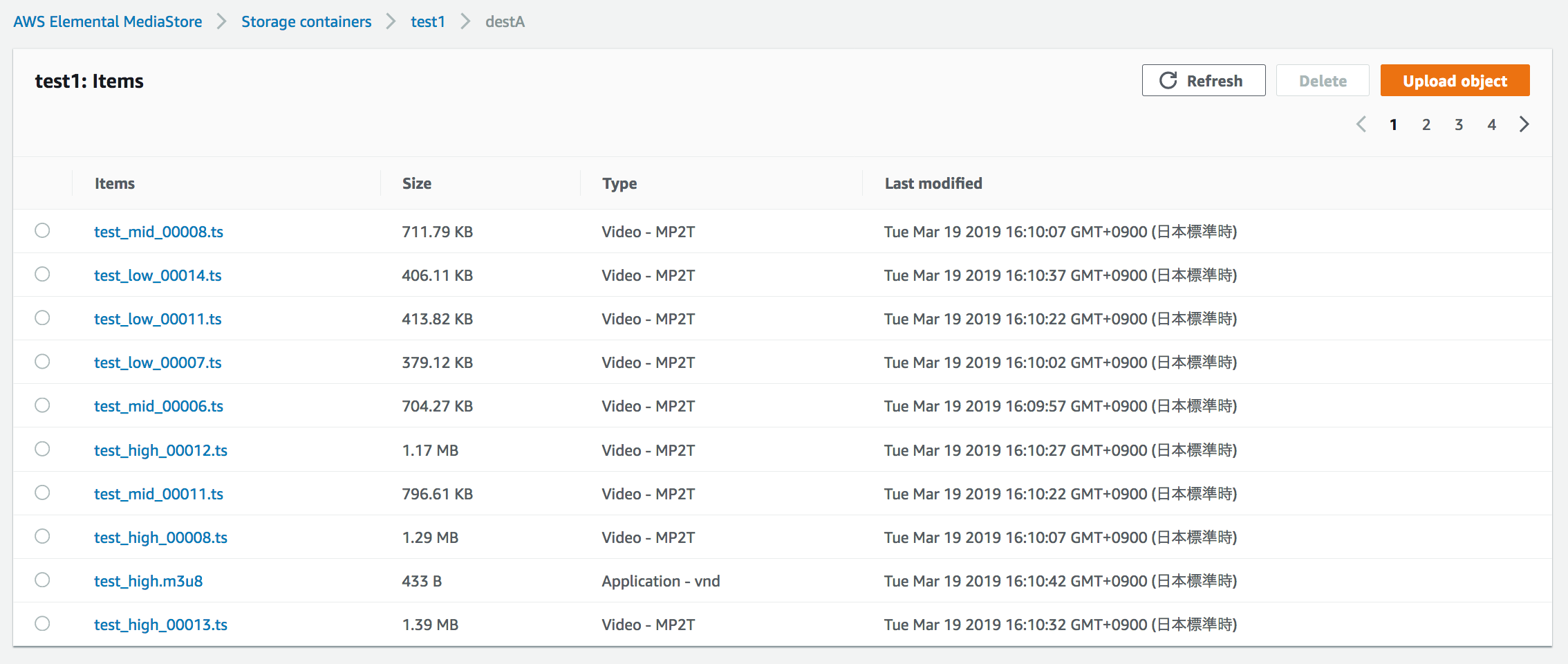Select page 1 in pagination
Image resolution: width=1568 pixels, height=664 pixels.
click(x=1394, y=124)
